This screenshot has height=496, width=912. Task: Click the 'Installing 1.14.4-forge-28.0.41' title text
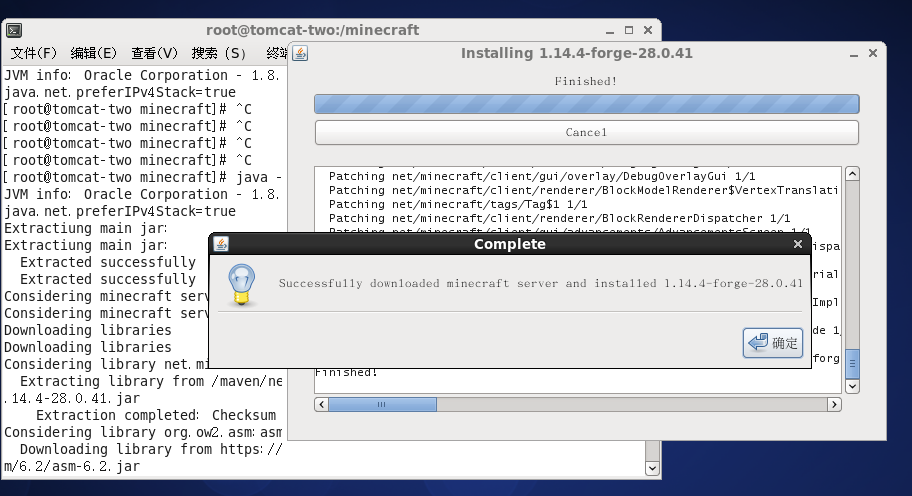pyautogui.click(x=576, y=53)
